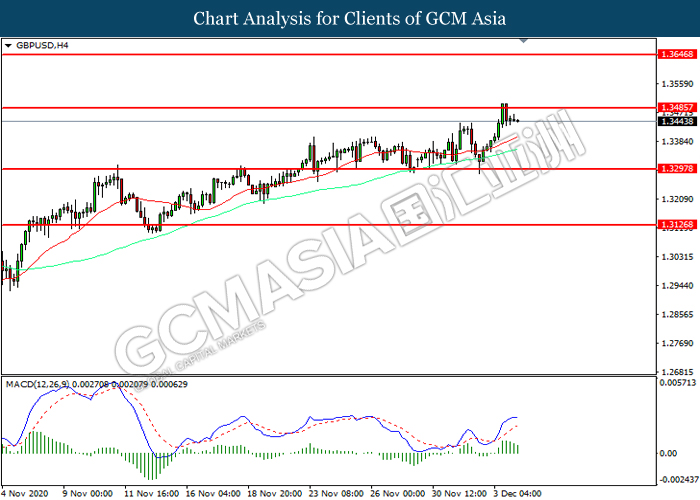This screenshot has height=500, width=700.
Task: Click the GBPUSD,H4 symbol label
Action: (x=42, y=46)
